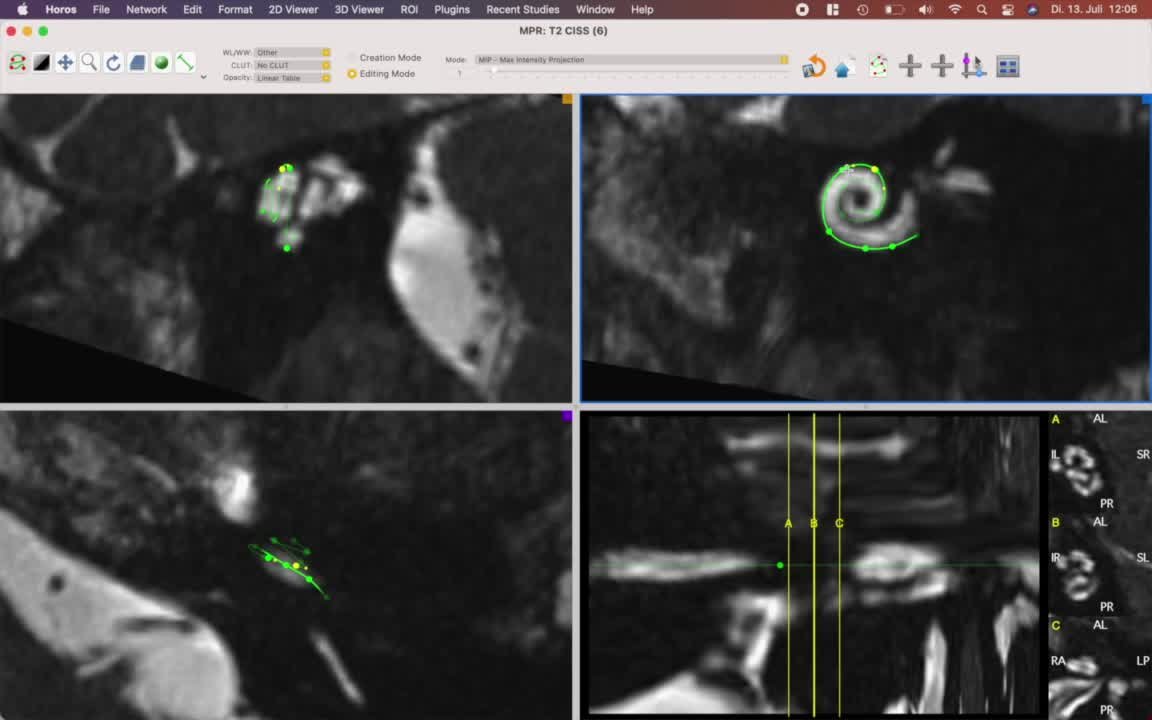
Task: Open the Mode projection dropdown
Action: click(632, 60)
